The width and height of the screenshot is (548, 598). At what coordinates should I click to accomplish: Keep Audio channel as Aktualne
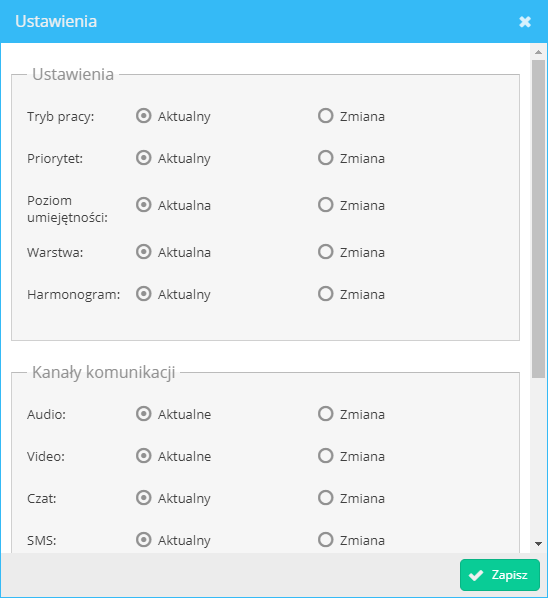[x=143, y=414]
